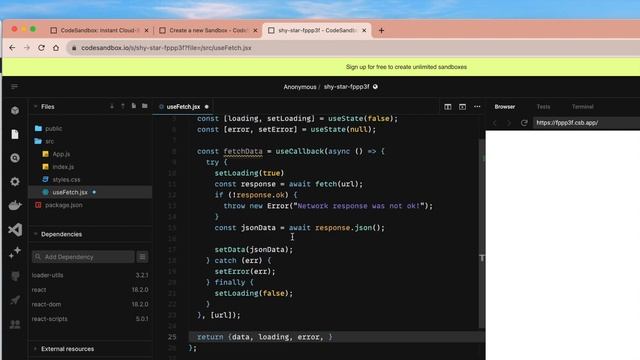Refresh the preview browser pane
640x360 pixels.
pos(524,122)
